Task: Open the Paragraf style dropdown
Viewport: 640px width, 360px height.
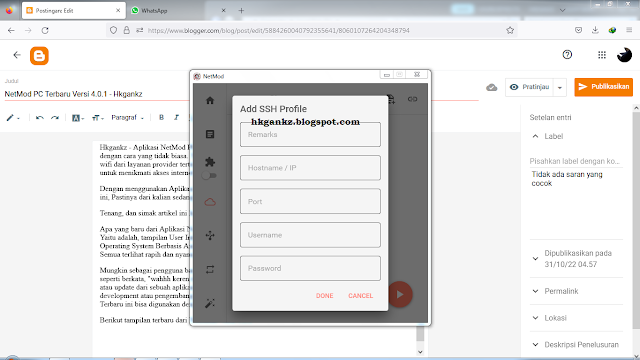Action: 127,118
